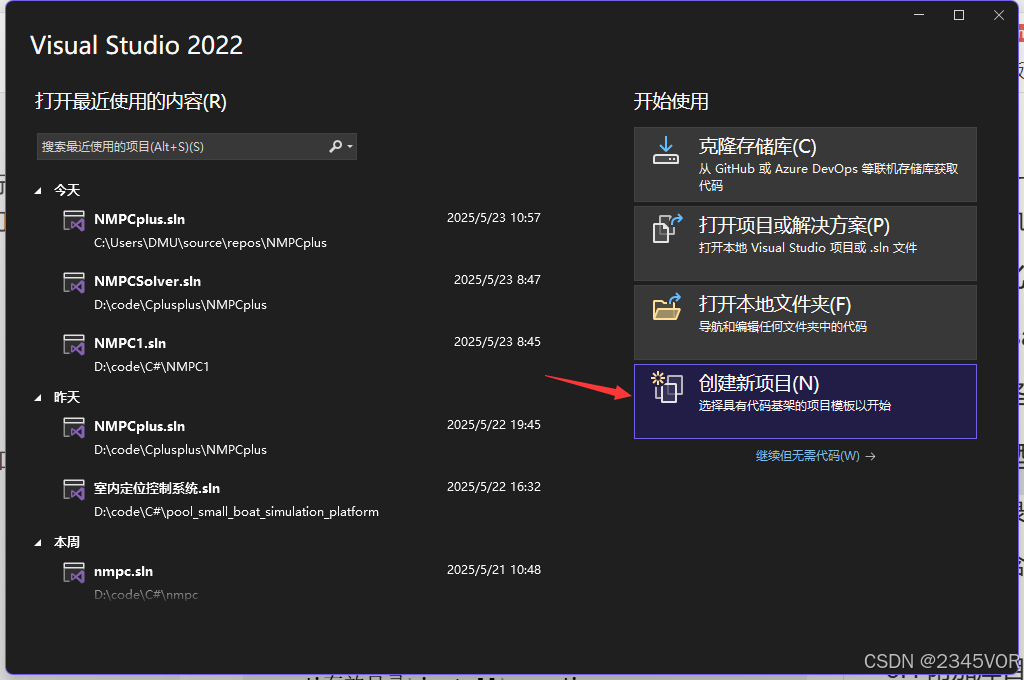Click solution icon beside 室内定位控制系统.sln
The image size is (1024, 680).
pos(74,490)
